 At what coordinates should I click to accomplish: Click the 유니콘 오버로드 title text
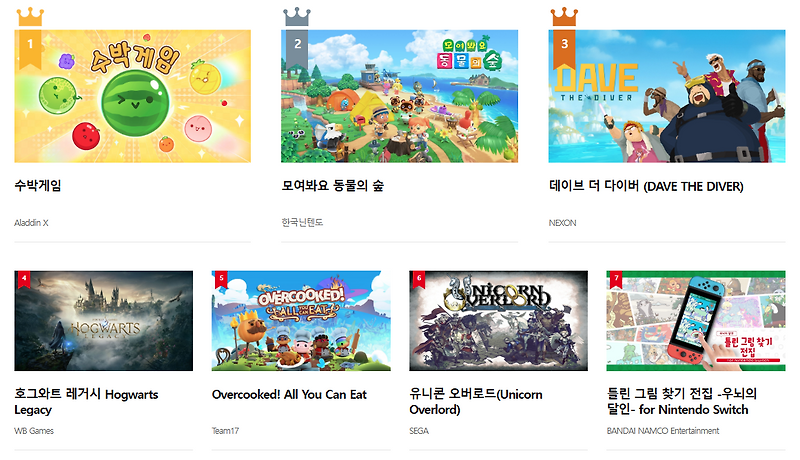click(476, 402)
